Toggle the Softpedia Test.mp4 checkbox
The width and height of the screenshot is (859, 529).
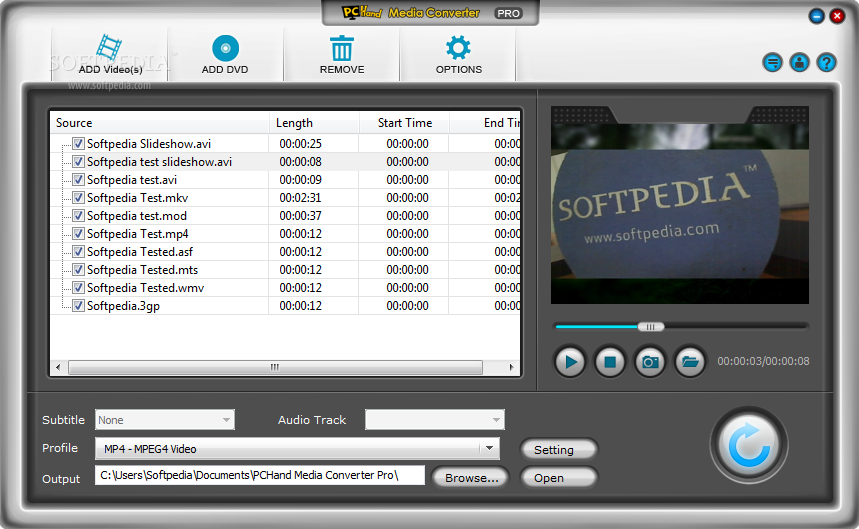(x=78, y=234)
